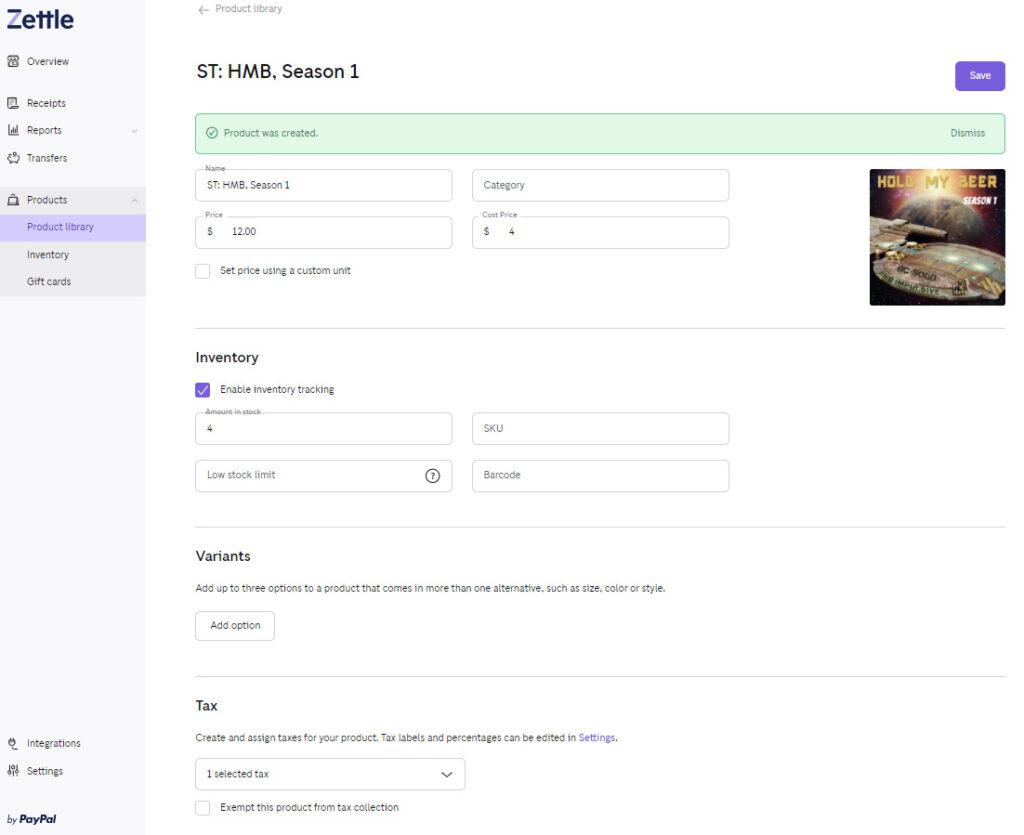Viewport: 1024px width, 835px height.
Task: Dismiss the product created notification
Action: pyautogui.click(x=967, y=132)
